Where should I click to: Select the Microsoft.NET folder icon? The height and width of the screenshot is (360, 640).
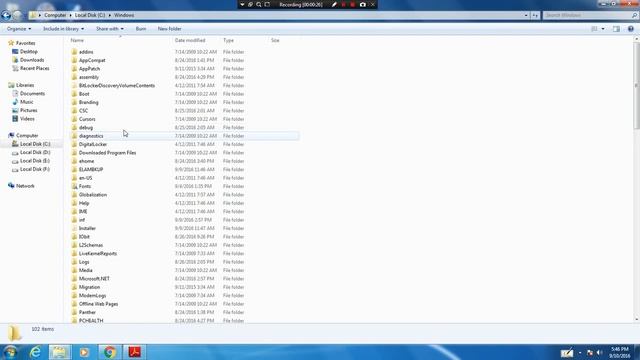[74, 278]
